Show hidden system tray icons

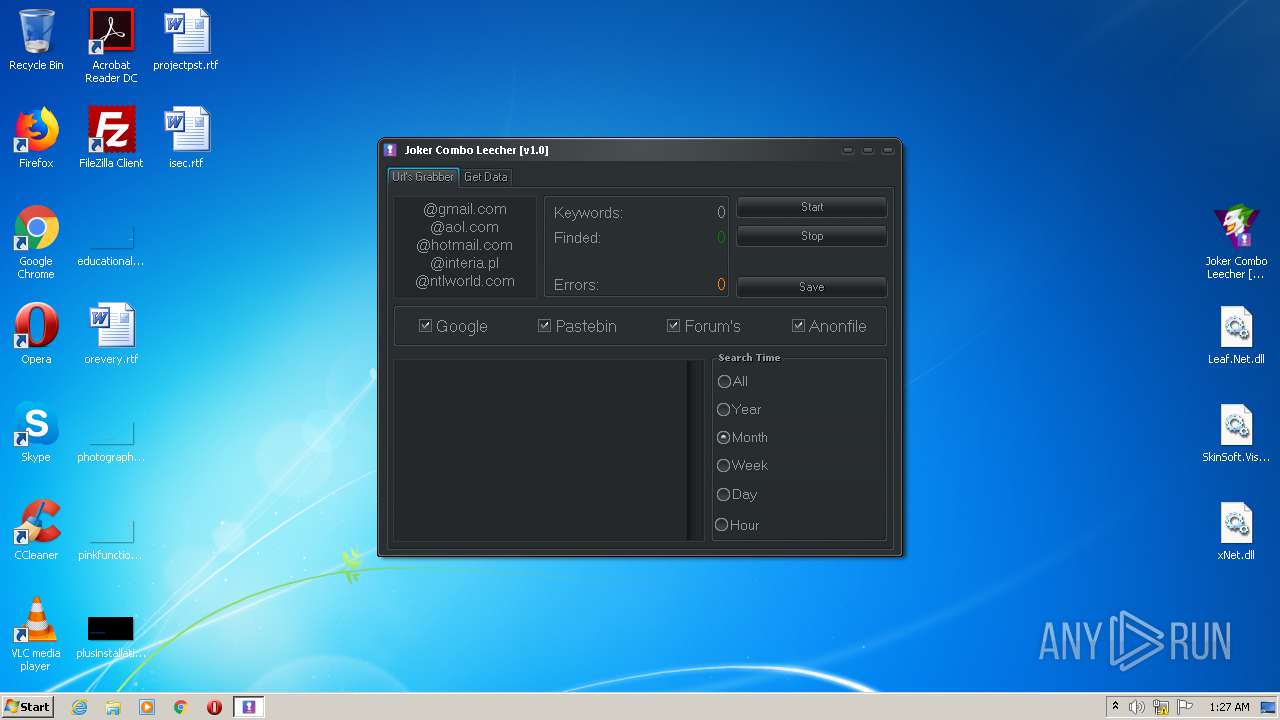(x=1115, y=707)
